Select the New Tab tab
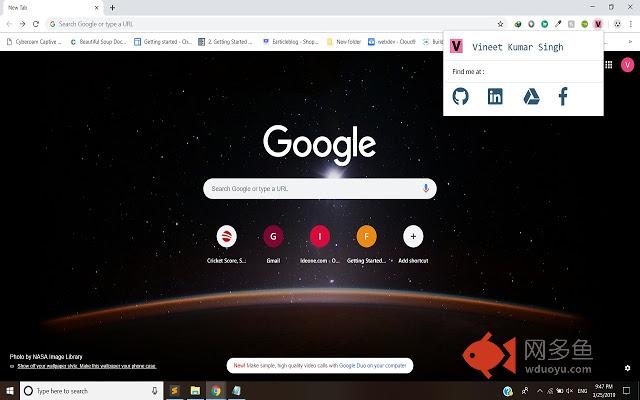640x400 pixels. point(51,7)
